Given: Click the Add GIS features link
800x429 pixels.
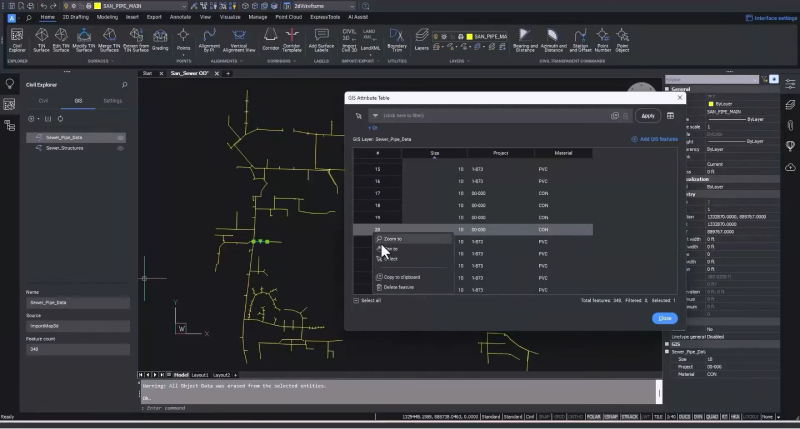Looking at the screenshot, I should point(655,139).
